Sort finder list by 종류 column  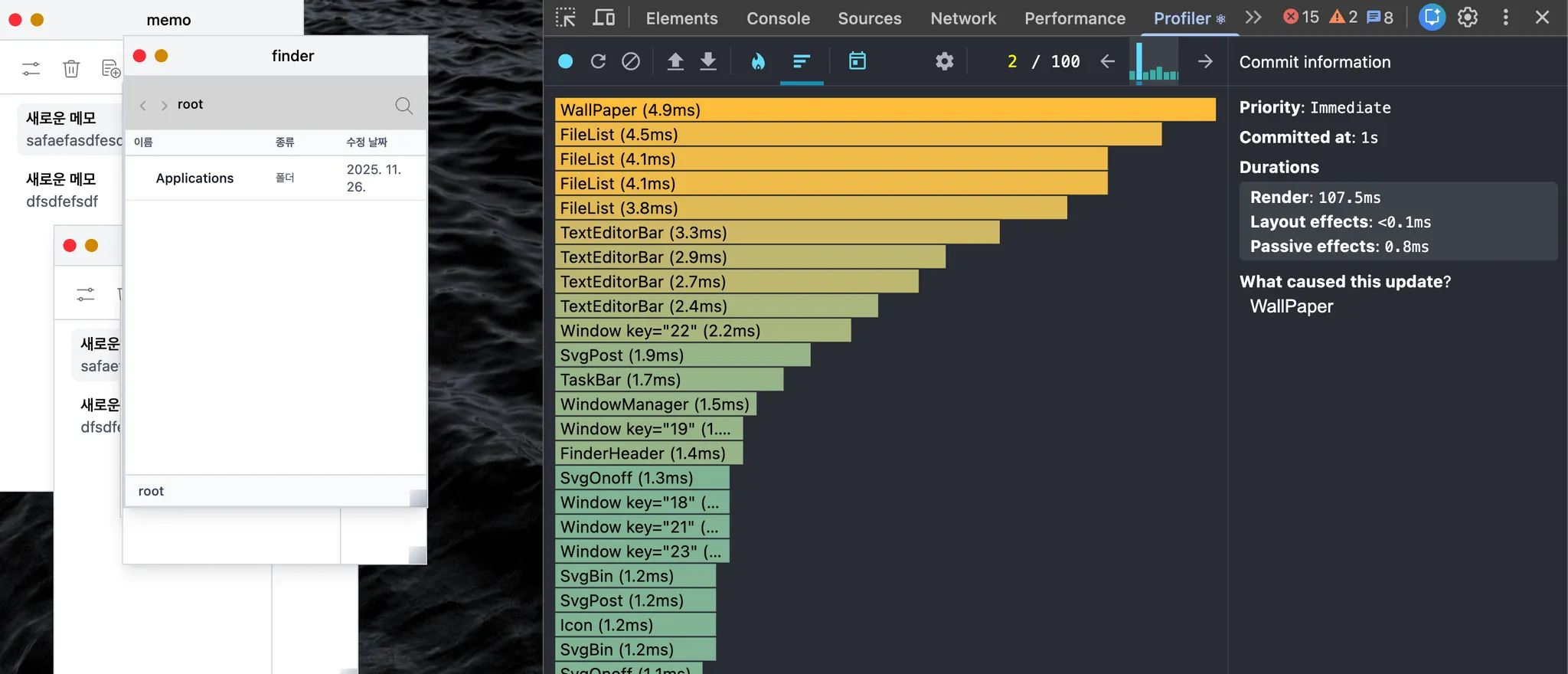click(x=285, y=142)
